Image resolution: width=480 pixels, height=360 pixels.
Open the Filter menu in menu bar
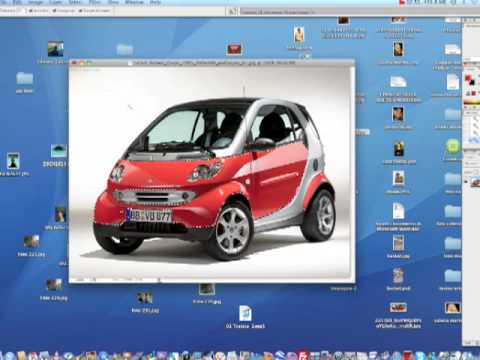click(95, 2)
